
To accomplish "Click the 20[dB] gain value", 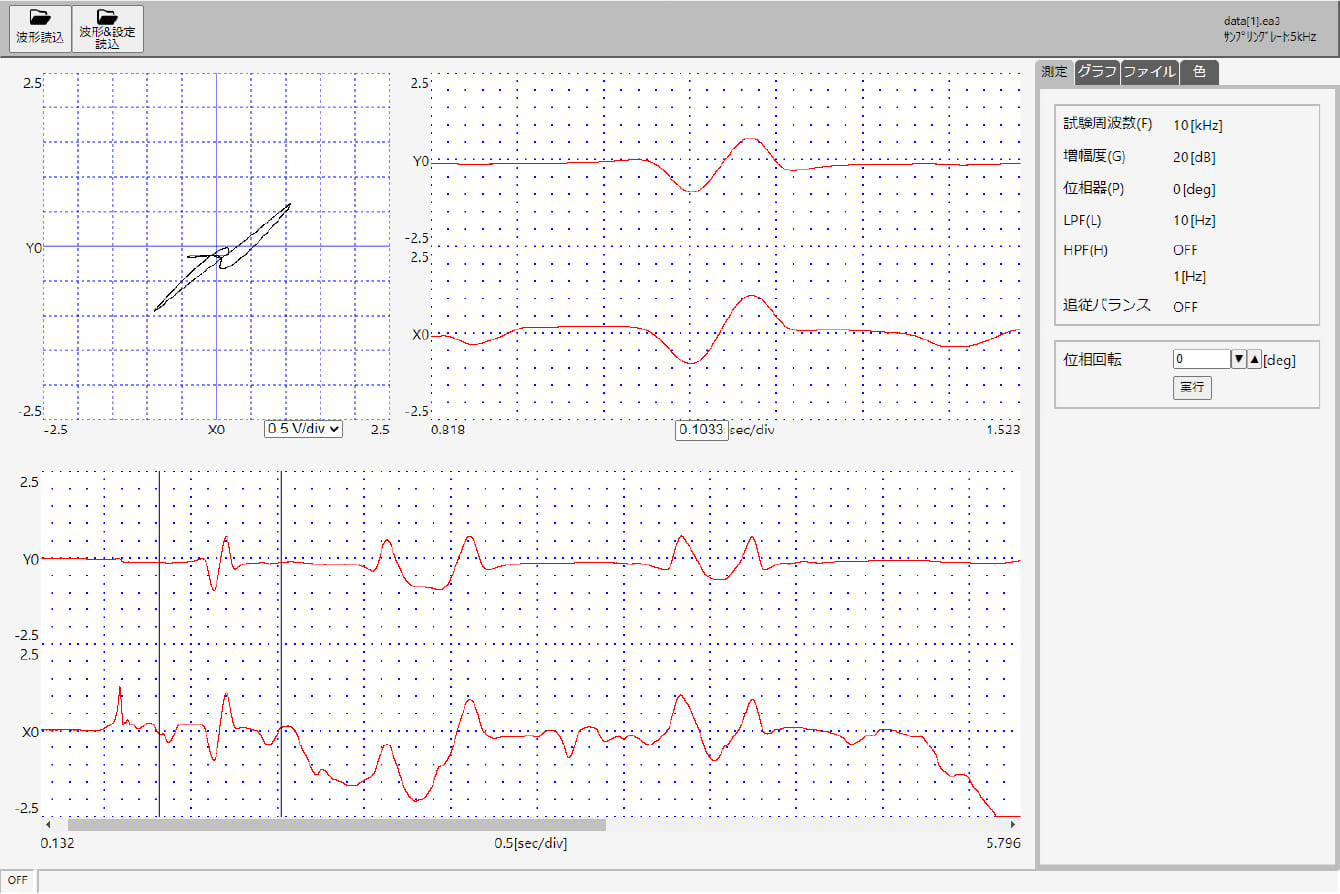I will (1194, 157).
